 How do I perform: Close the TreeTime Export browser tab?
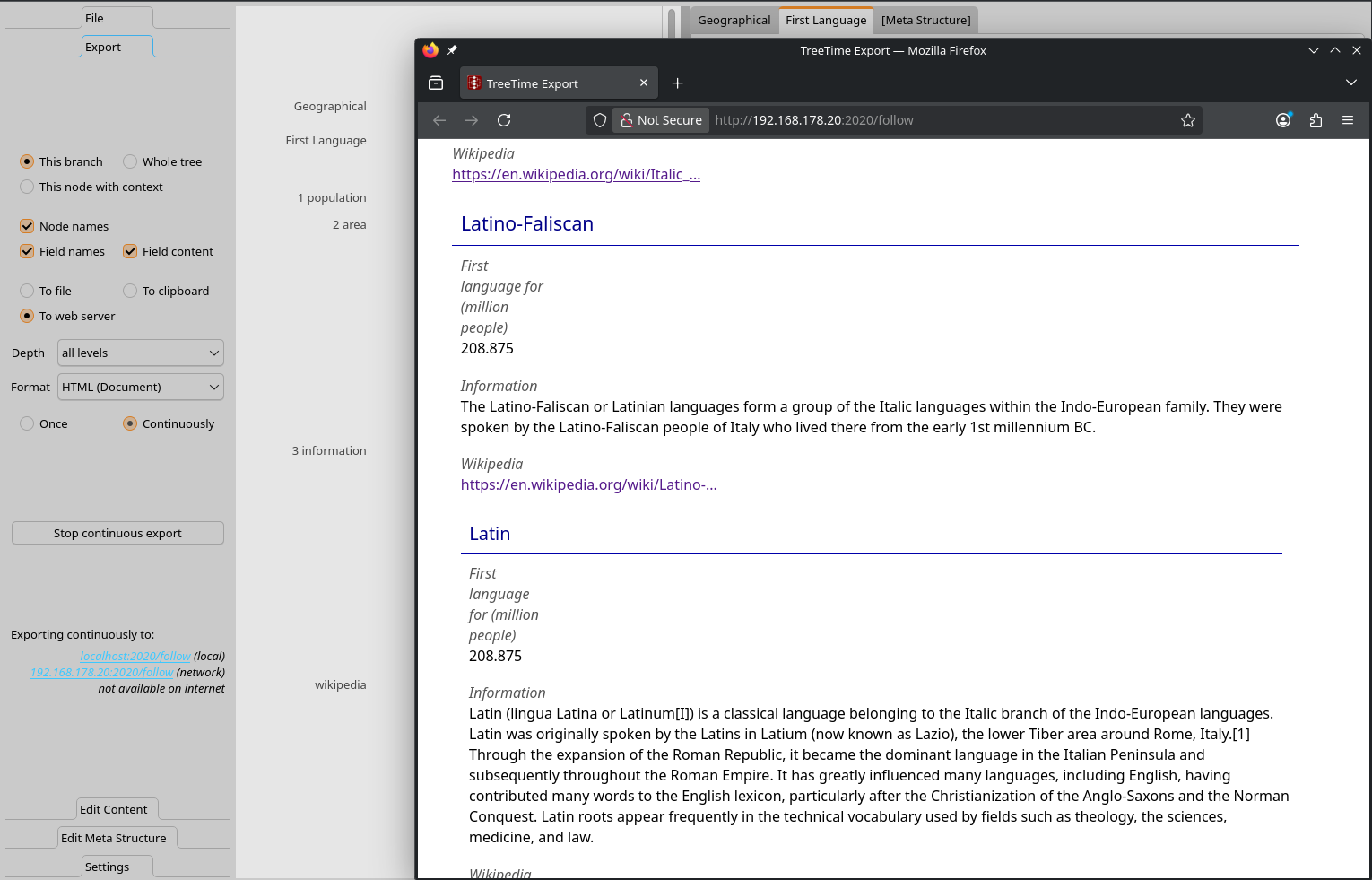644,83
